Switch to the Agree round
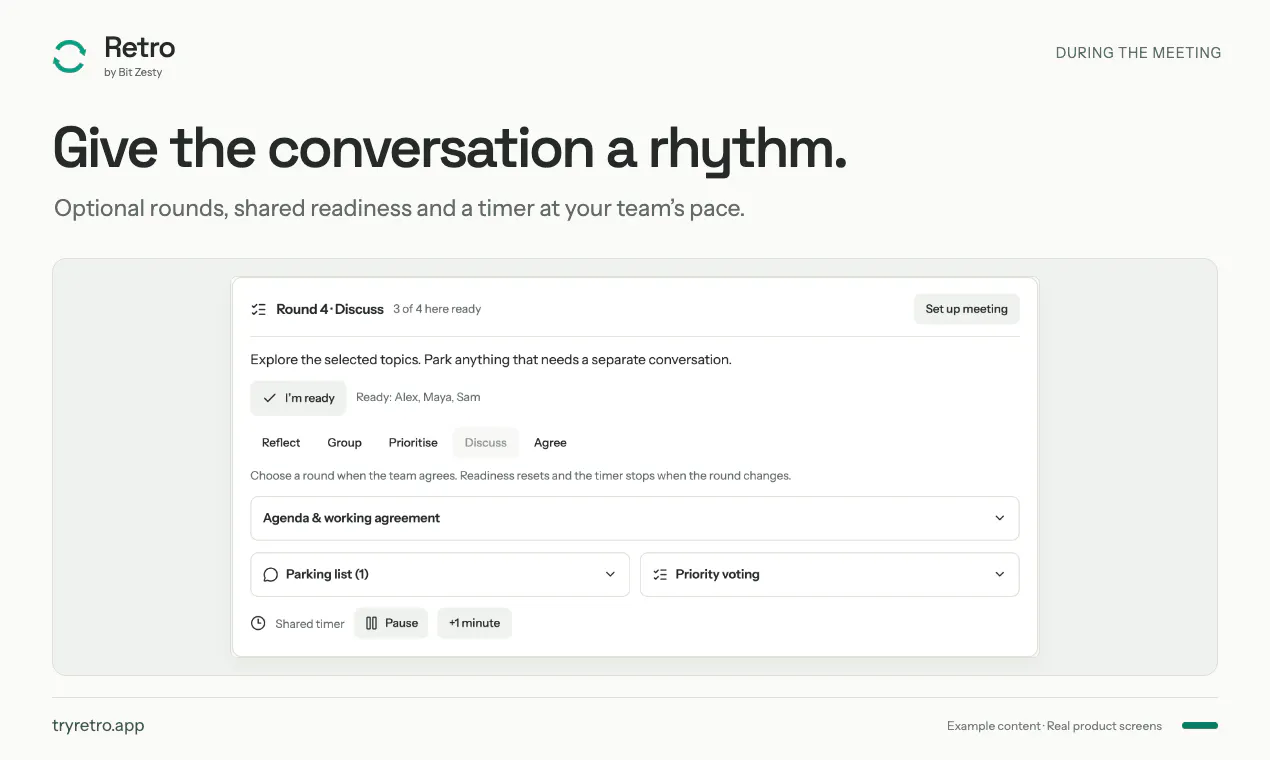 (550, 443)
